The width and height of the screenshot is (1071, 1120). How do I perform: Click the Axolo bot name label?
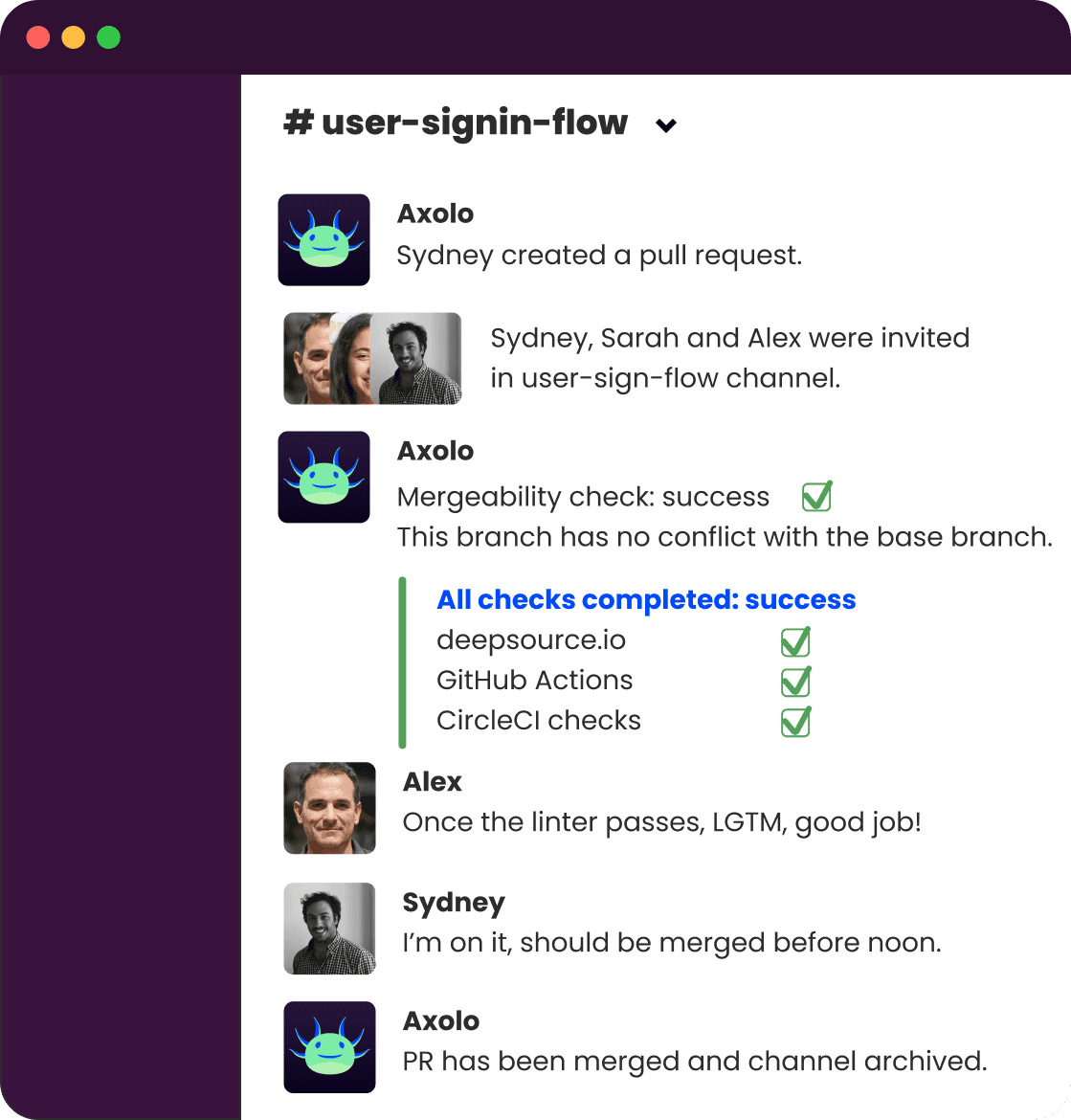[x=435, y=213]
